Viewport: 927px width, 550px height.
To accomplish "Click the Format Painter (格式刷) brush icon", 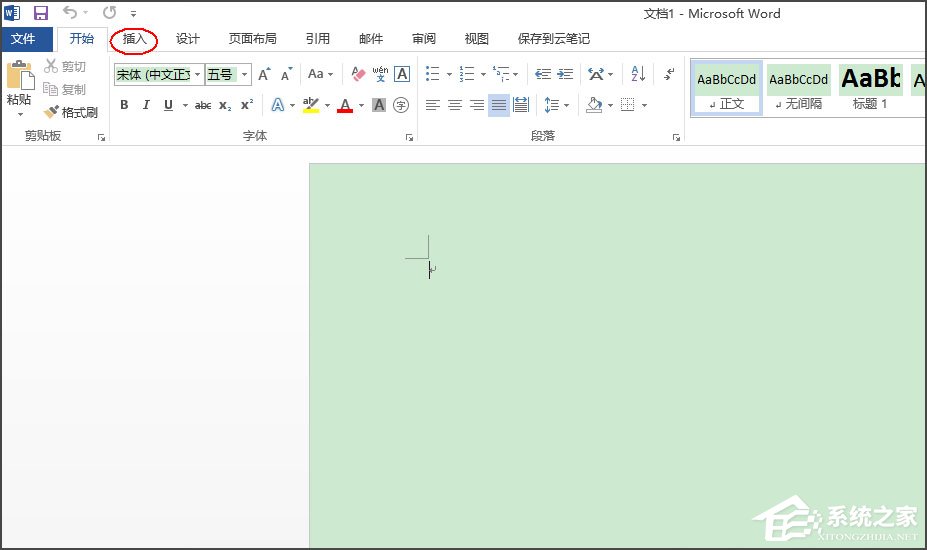I will [52, 112].
